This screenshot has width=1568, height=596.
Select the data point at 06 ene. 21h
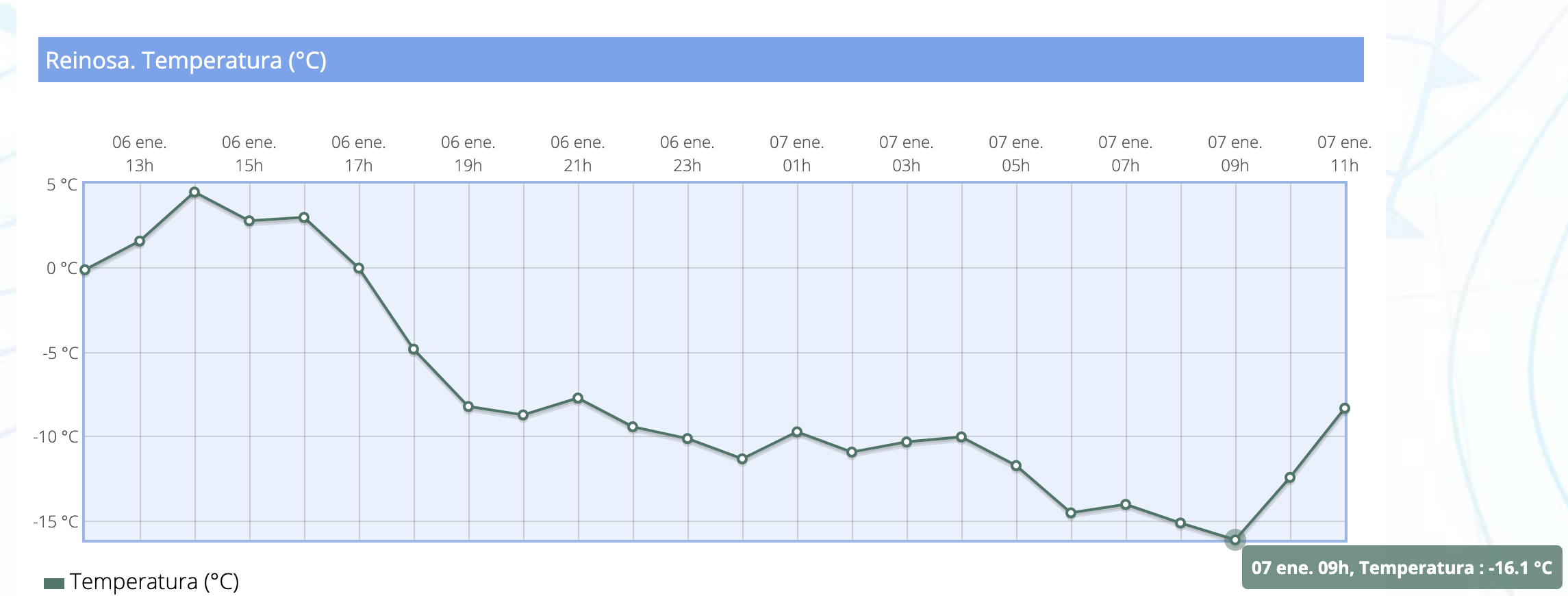(578, 398)
